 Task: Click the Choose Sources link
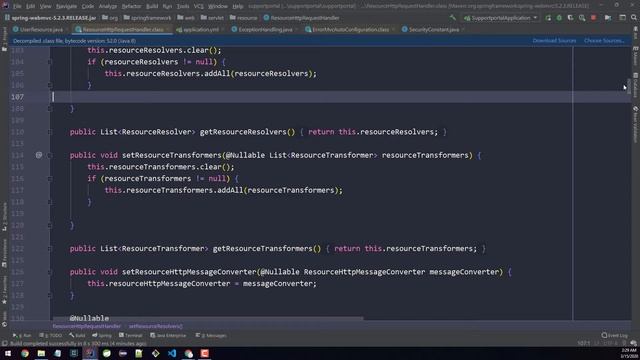604,41
